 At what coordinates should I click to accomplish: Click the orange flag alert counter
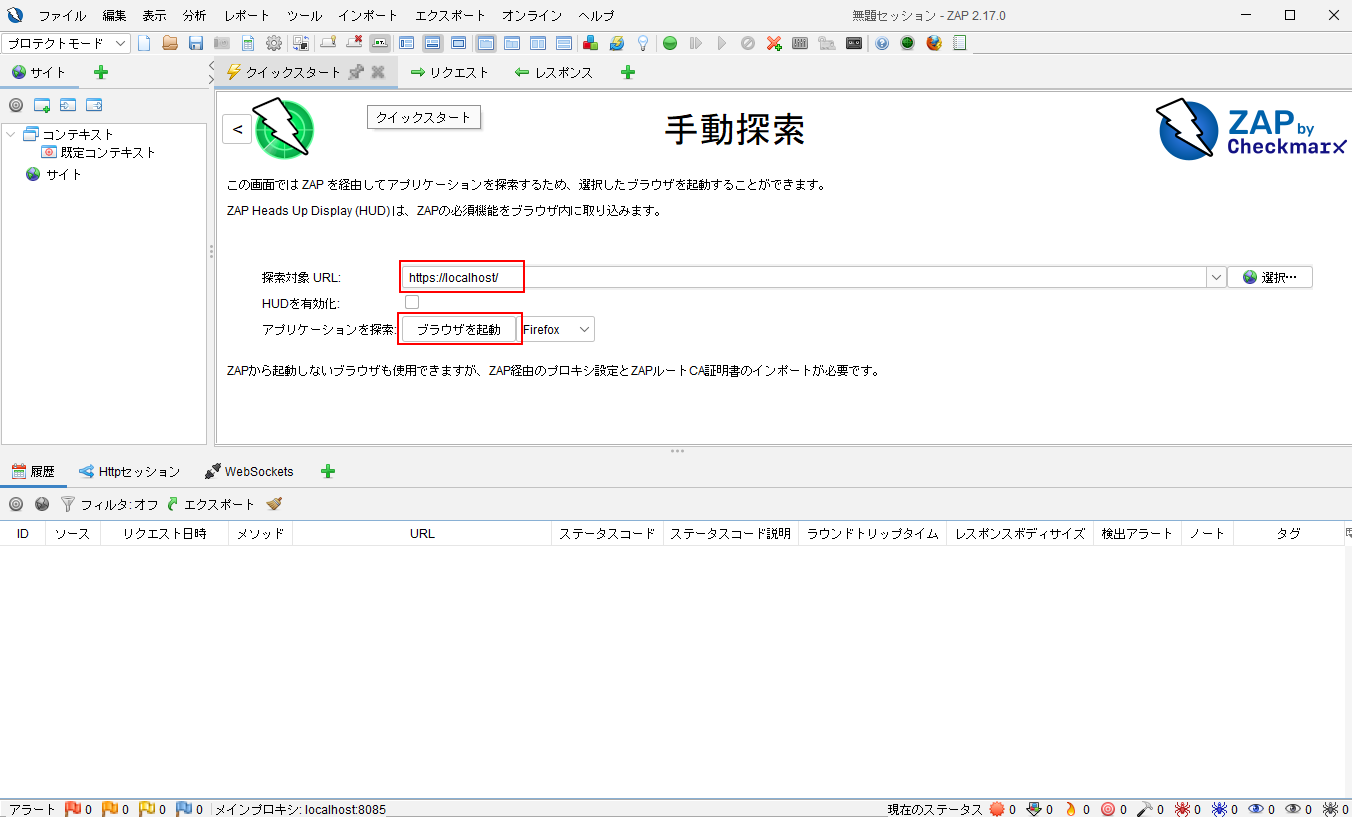115,809
